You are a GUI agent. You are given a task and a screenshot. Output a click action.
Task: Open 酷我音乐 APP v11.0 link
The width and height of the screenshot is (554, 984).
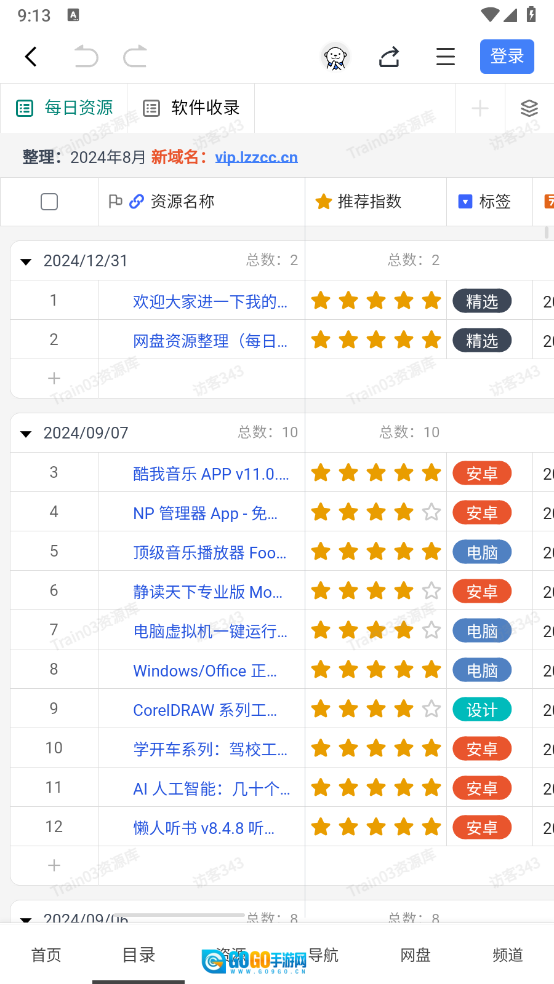click(211, 474)
